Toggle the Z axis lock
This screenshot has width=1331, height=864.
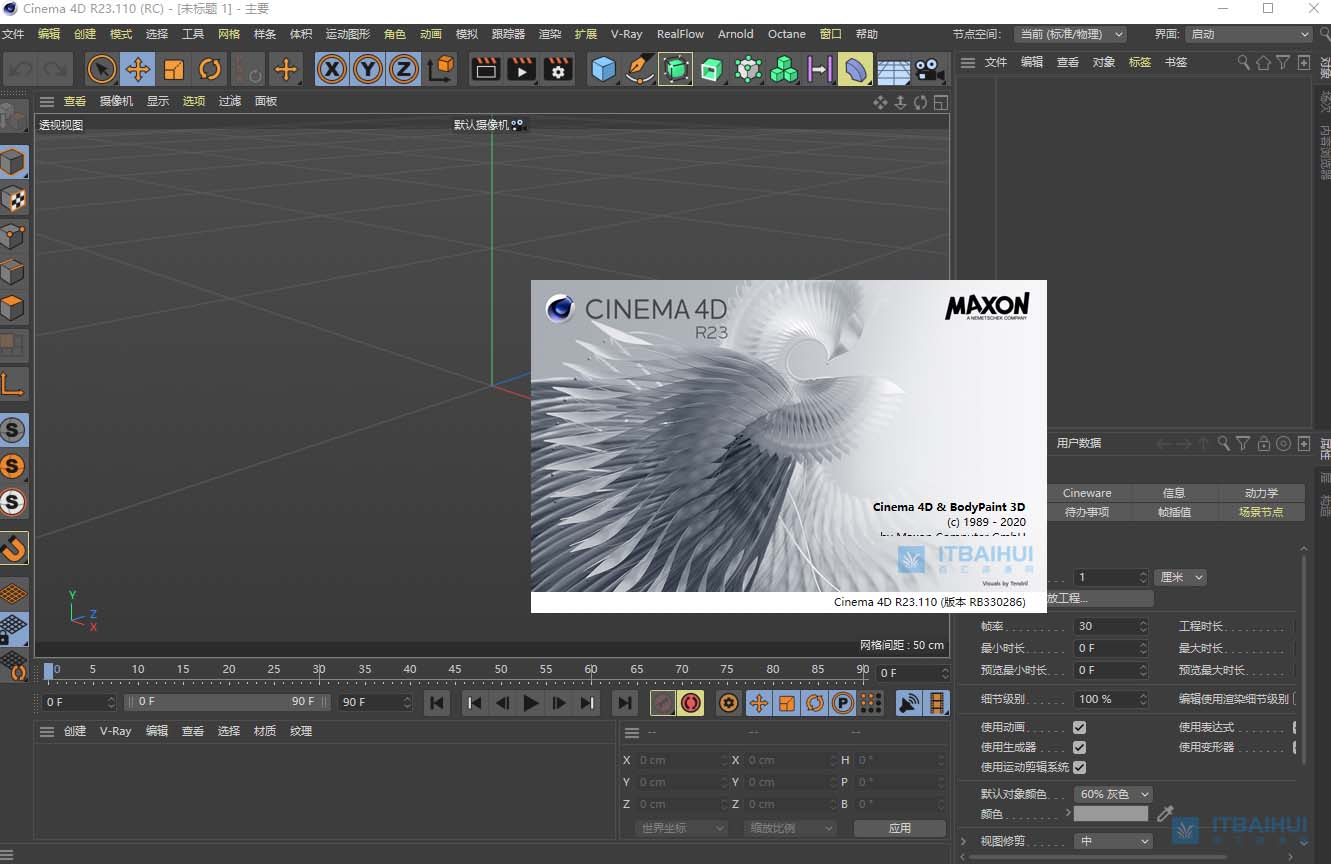click(x=404, y=70)
